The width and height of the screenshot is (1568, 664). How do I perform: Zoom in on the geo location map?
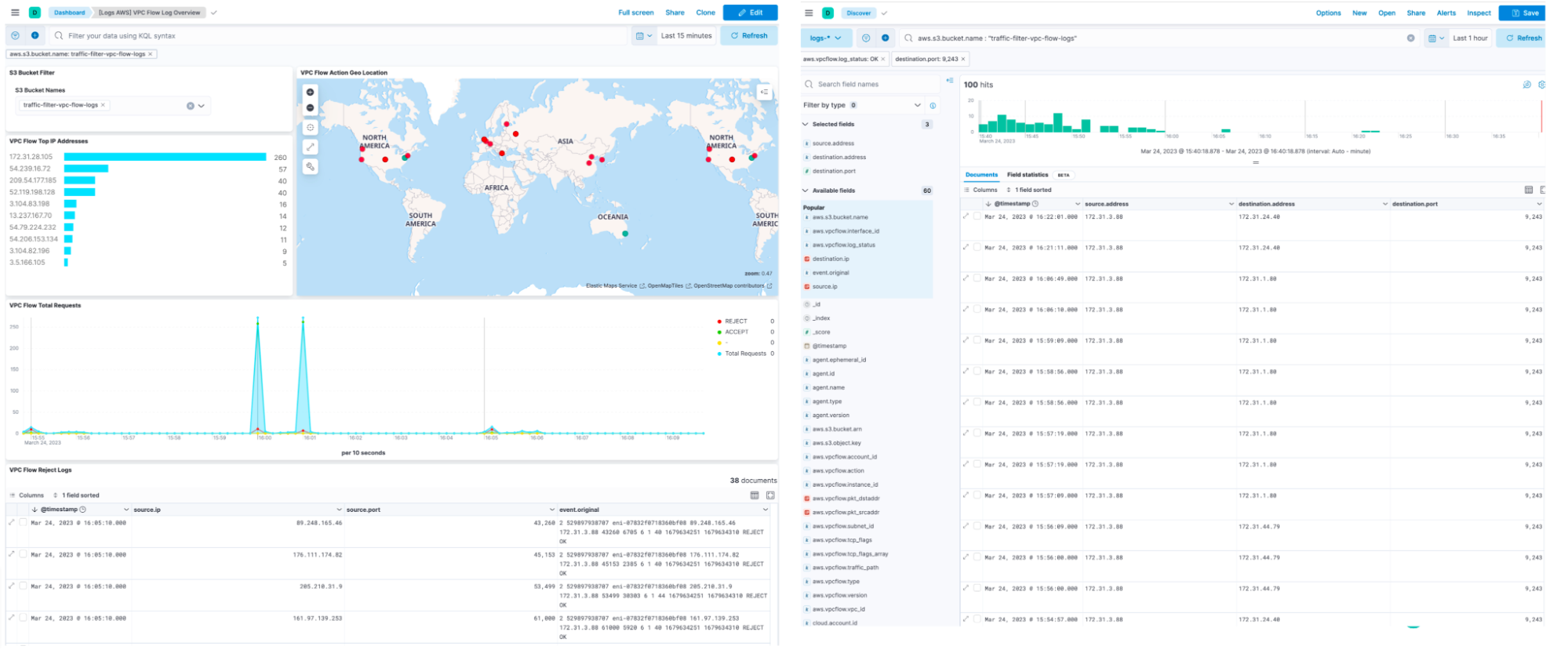[310, 92]
